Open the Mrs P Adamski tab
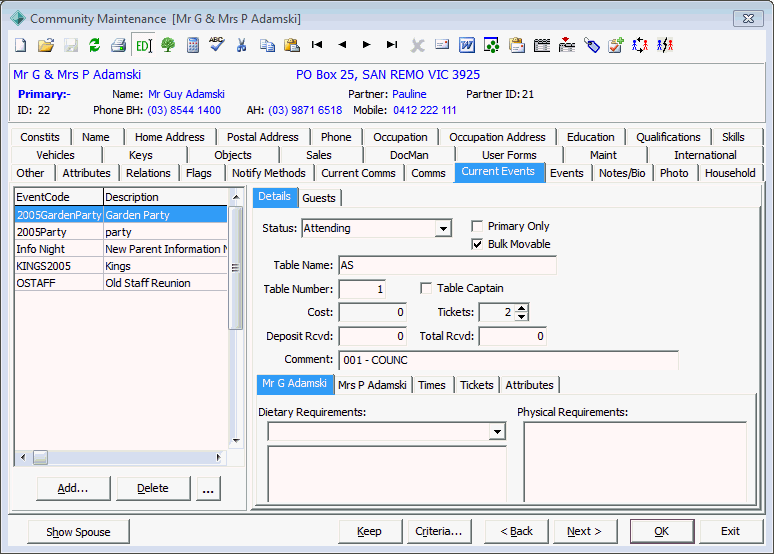Viewport: 774px width, 554px height. click(372, 385)
